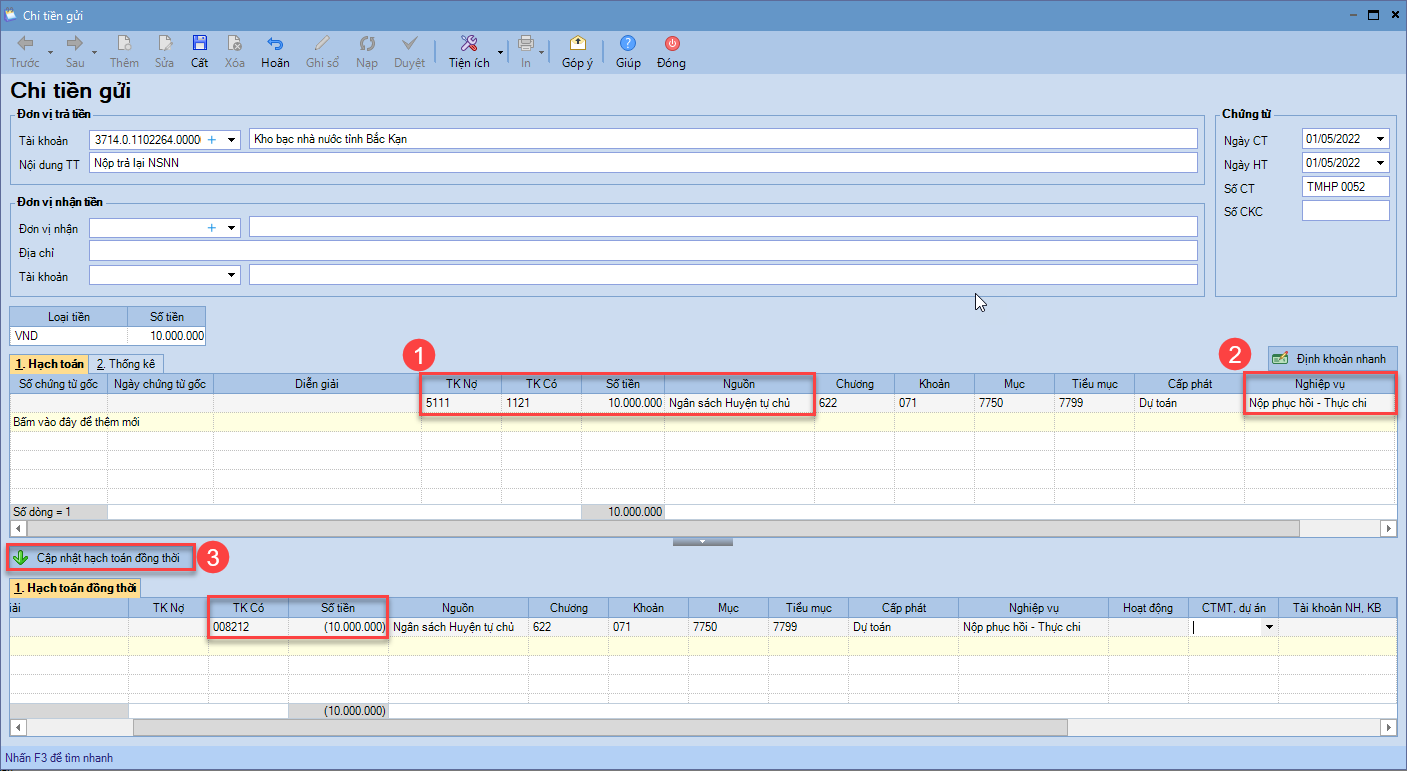This screenshot has height=771, width=1407.
Task: Click the Tiểu mục cell 7799 in upper grid
Action: click(x=1094, y=403)
